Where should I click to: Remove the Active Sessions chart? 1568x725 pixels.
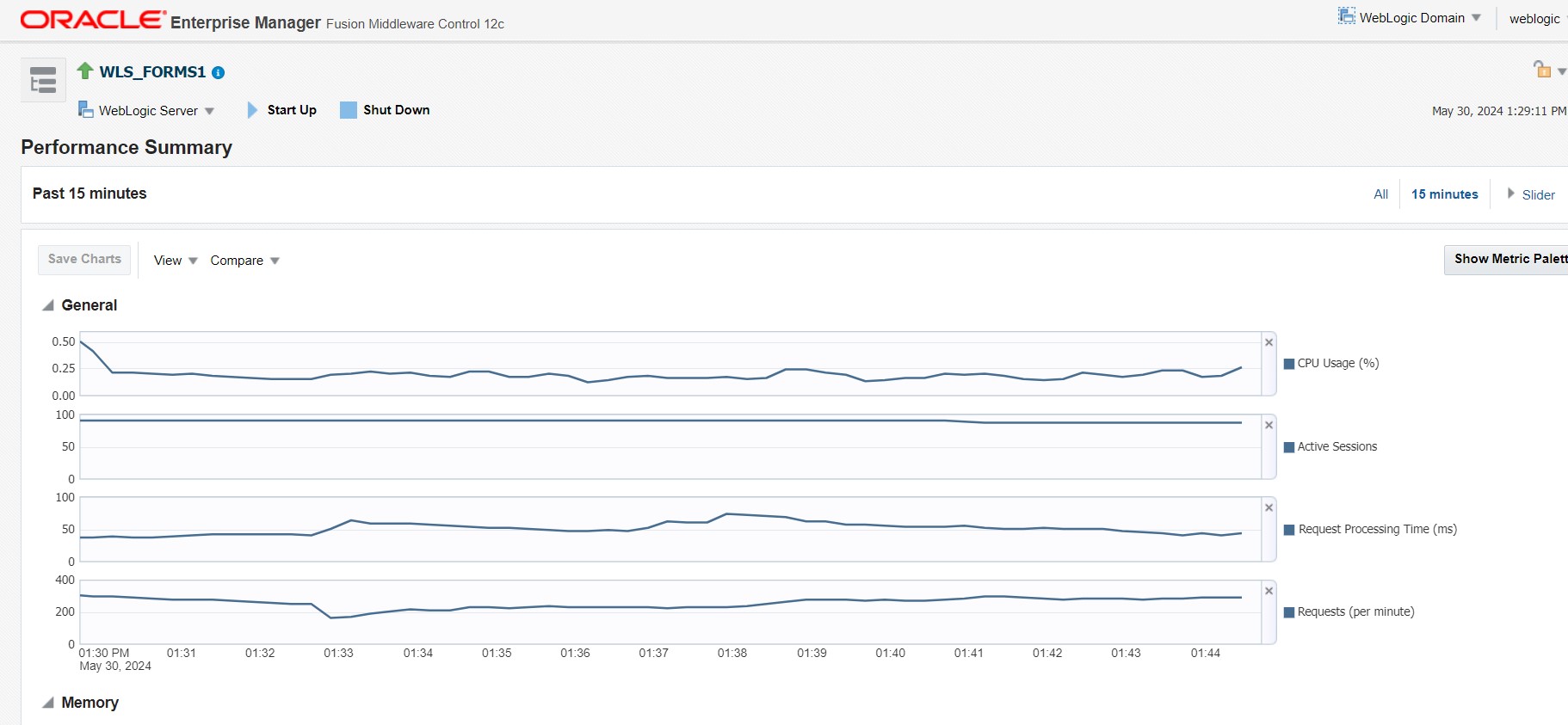[1269, 425]
